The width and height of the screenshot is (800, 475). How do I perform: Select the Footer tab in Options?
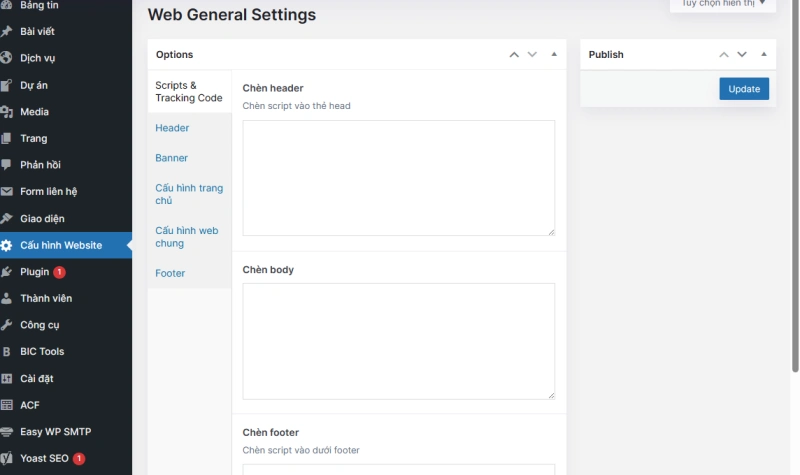[x=170, y=273]
